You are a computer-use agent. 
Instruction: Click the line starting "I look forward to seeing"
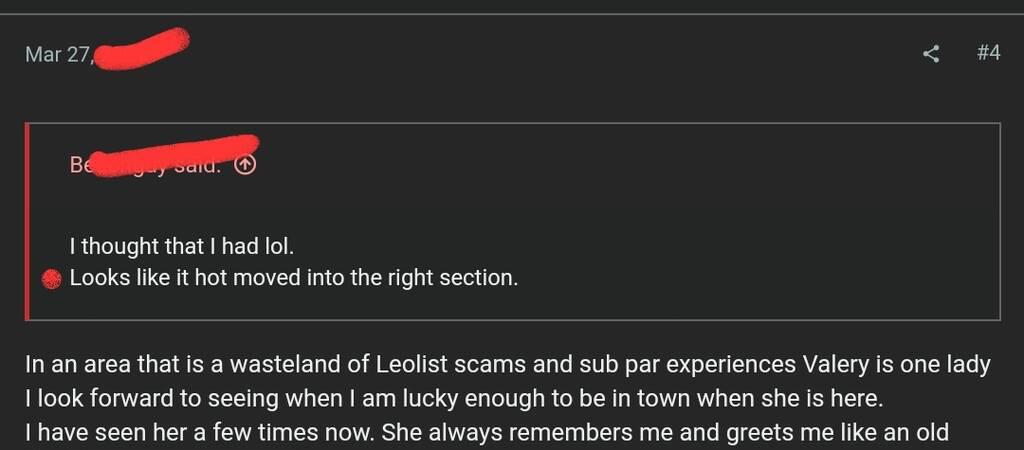pos(454,398)
